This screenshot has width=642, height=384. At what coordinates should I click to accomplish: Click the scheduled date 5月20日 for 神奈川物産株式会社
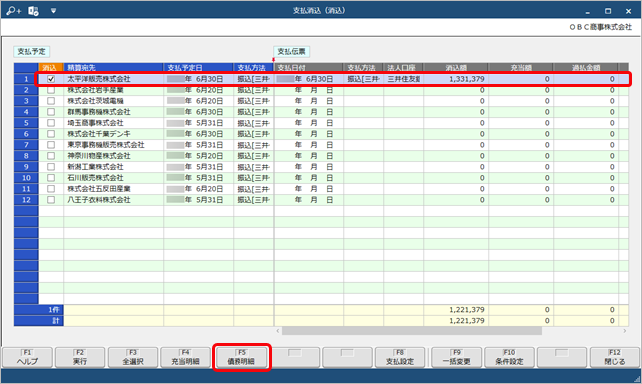pos(199,156)
